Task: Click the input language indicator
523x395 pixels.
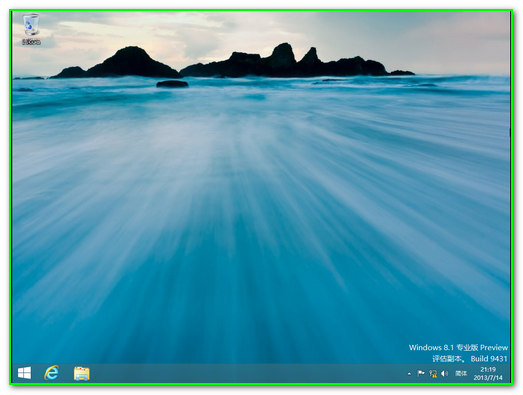Action: pyautogui.click(x=461, y=373)
